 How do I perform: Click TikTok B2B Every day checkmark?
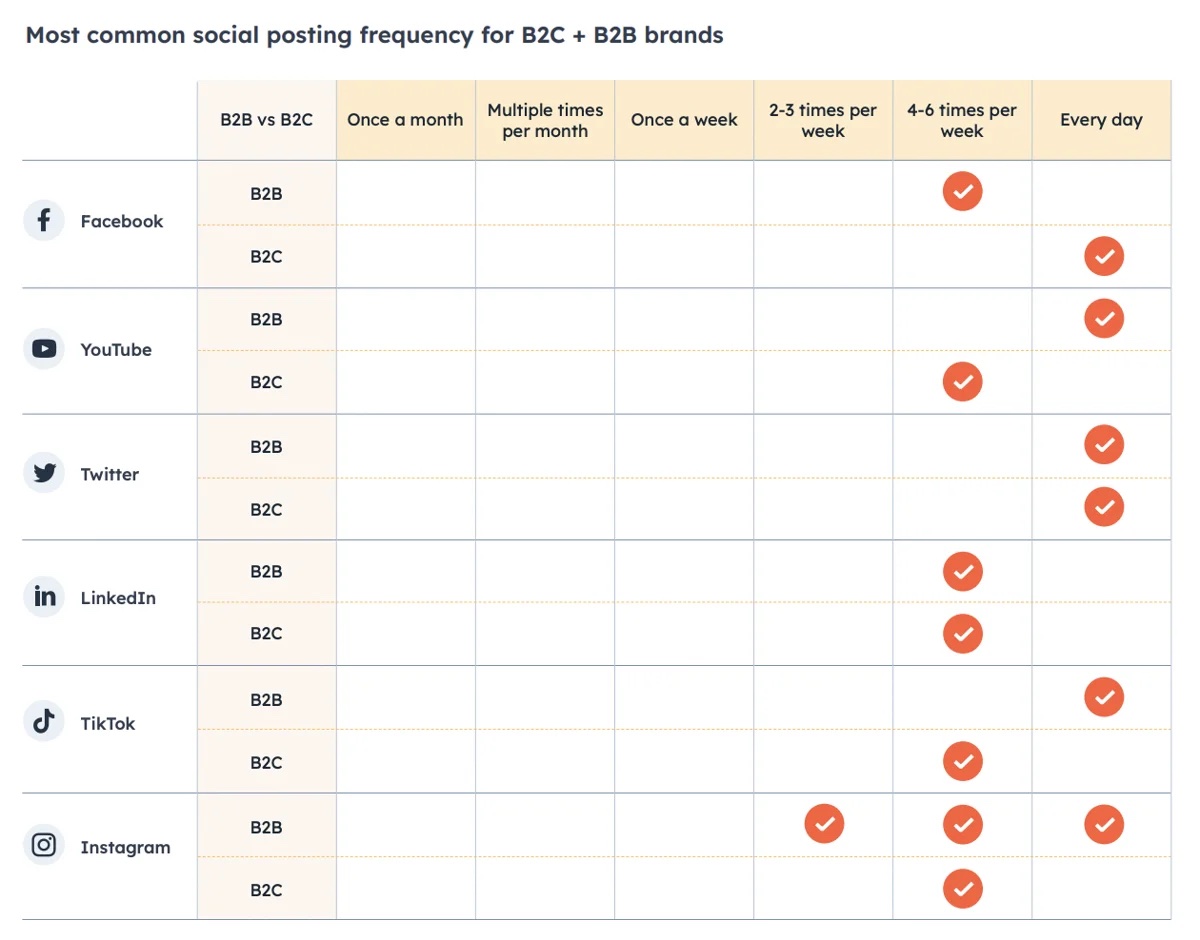pyautogui.click(x=1104, y=697)
